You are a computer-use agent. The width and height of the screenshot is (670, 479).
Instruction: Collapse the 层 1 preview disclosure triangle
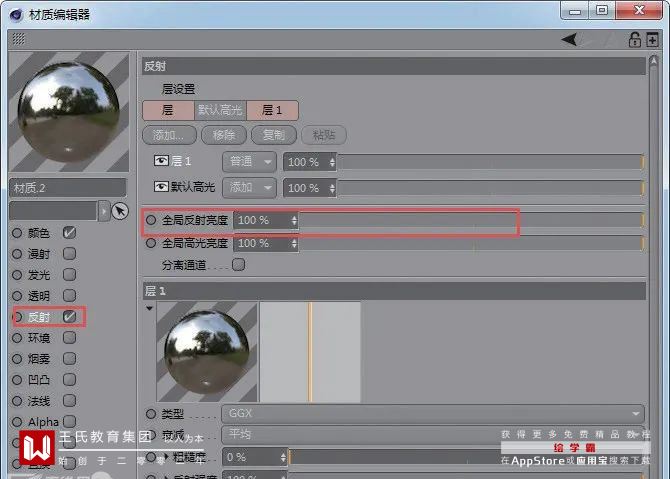[149, 308]
